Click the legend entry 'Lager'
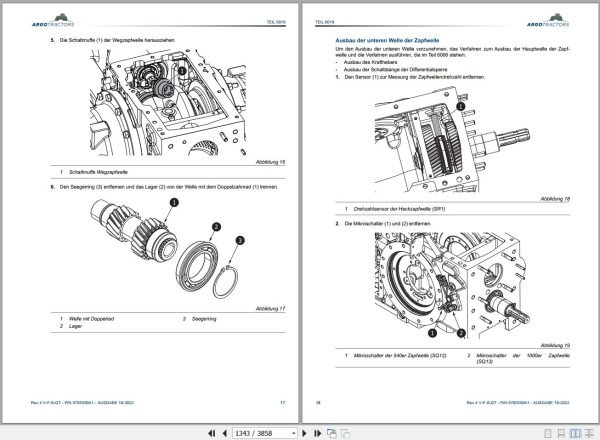 click(x=75, y=326)
